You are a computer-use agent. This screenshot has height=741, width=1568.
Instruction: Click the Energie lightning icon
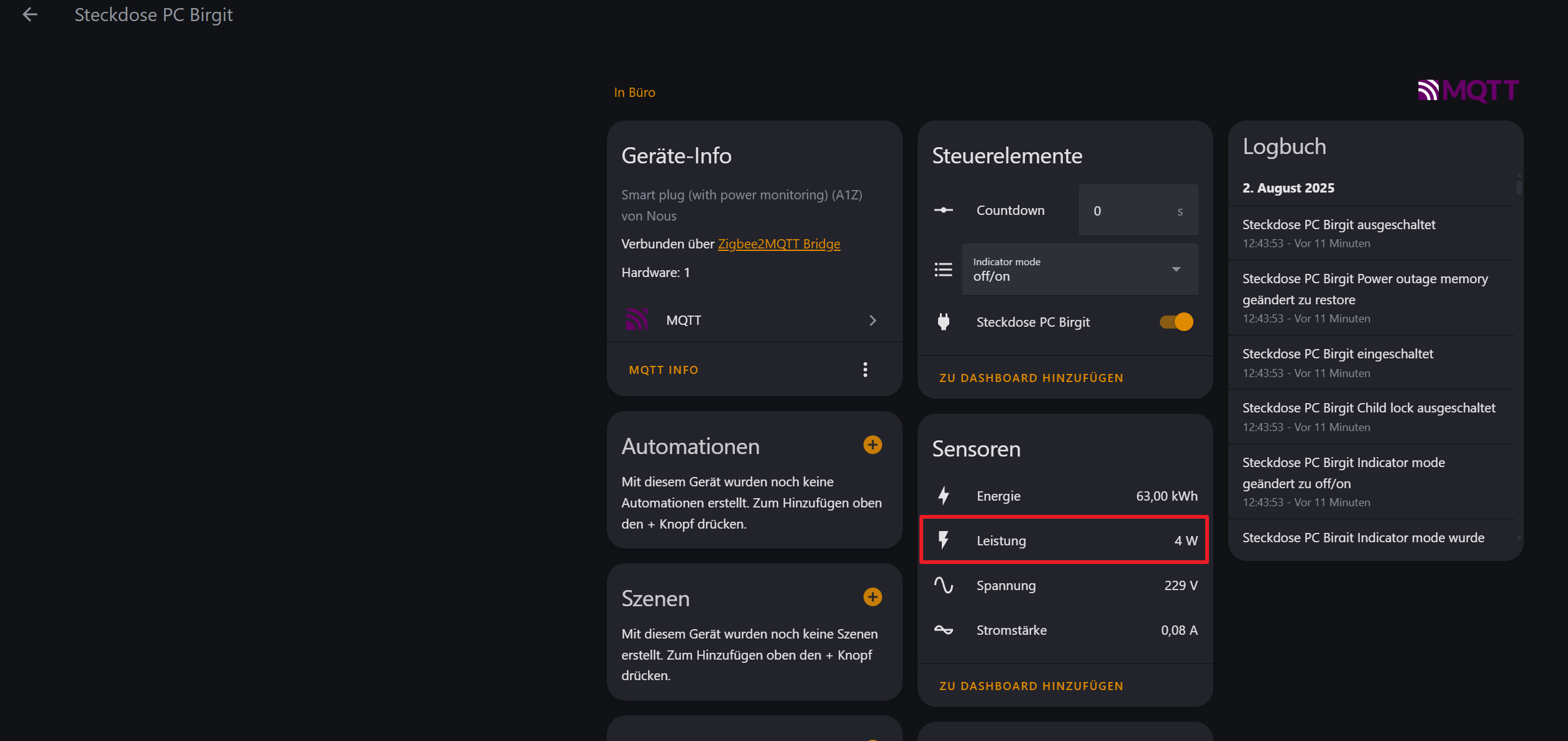[x=944, y=495]
